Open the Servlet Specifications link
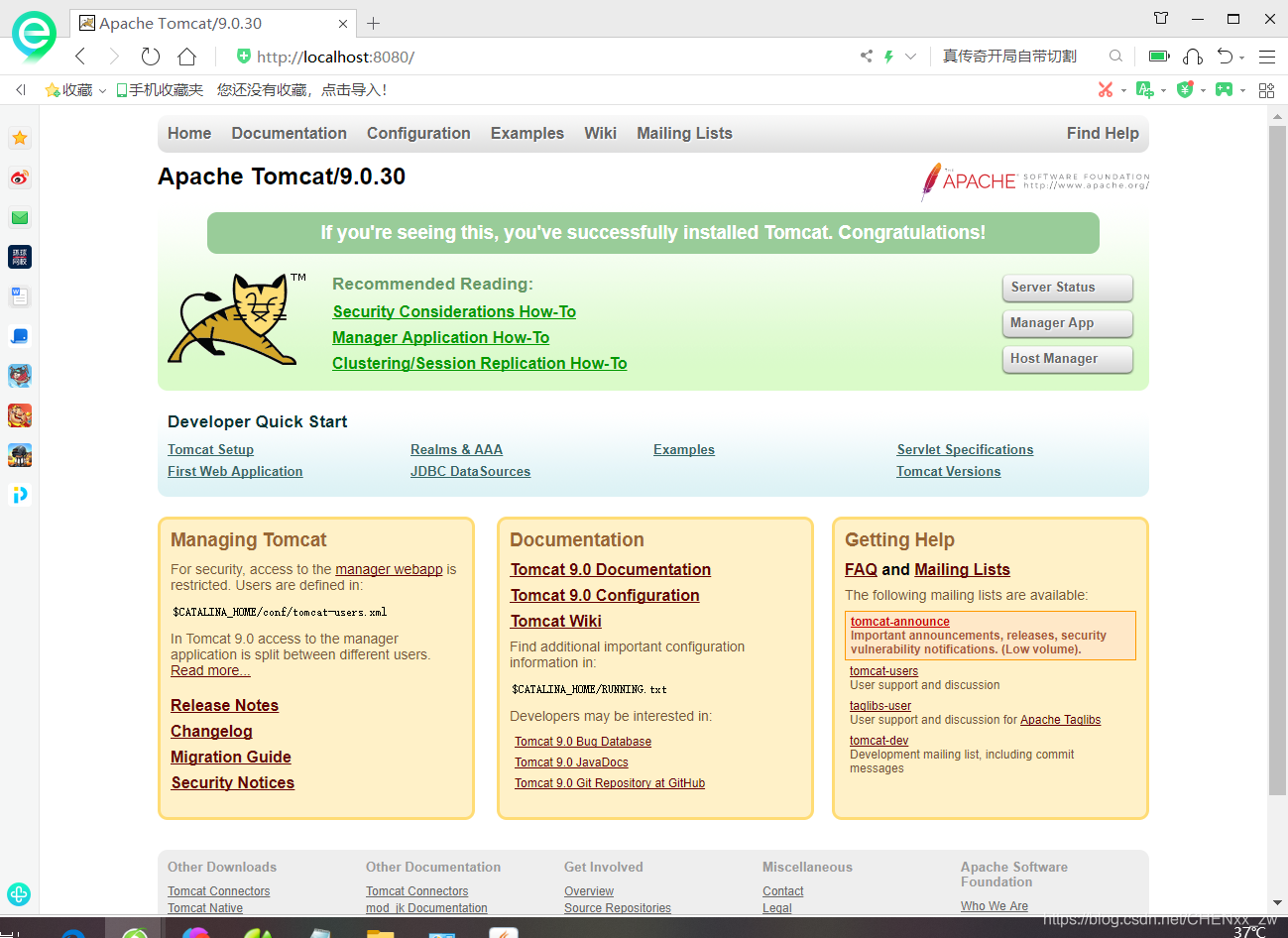1288x938 pixels. [965, 450]
